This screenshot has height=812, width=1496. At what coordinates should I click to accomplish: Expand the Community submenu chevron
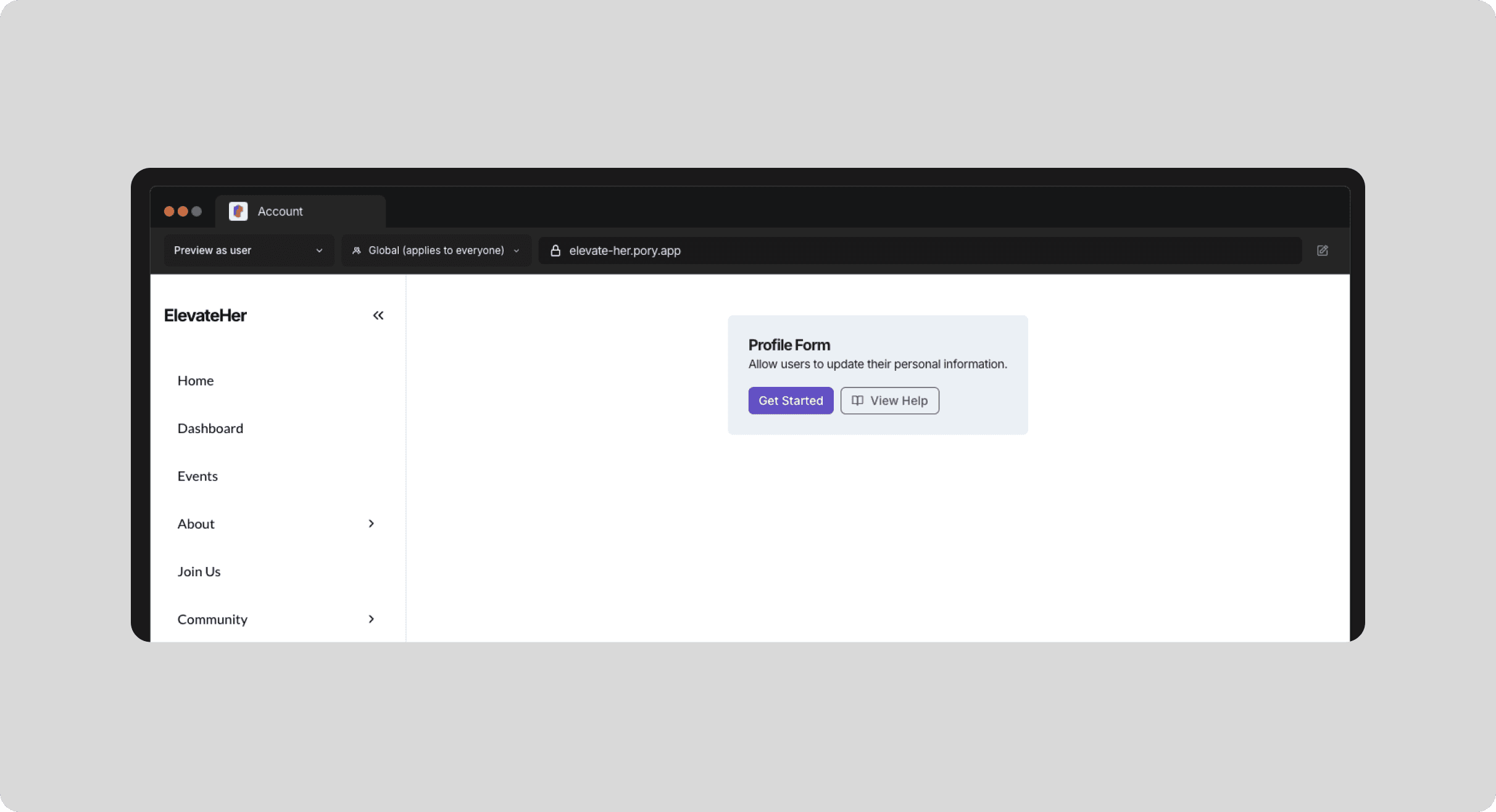pyautogui.click(x=371, y=619)
